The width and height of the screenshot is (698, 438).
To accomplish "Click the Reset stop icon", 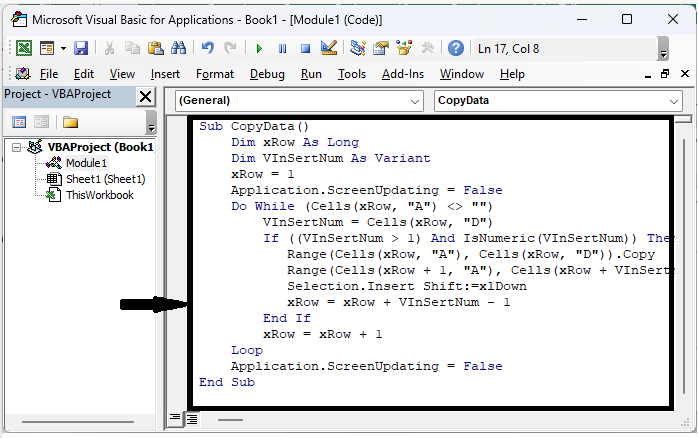I will (305, 49).
